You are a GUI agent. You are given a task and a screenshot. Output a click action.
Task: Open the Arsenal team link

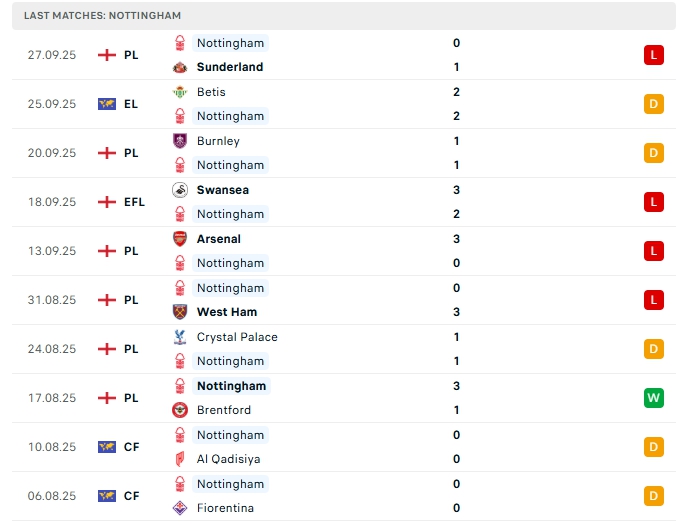point(219,239)
